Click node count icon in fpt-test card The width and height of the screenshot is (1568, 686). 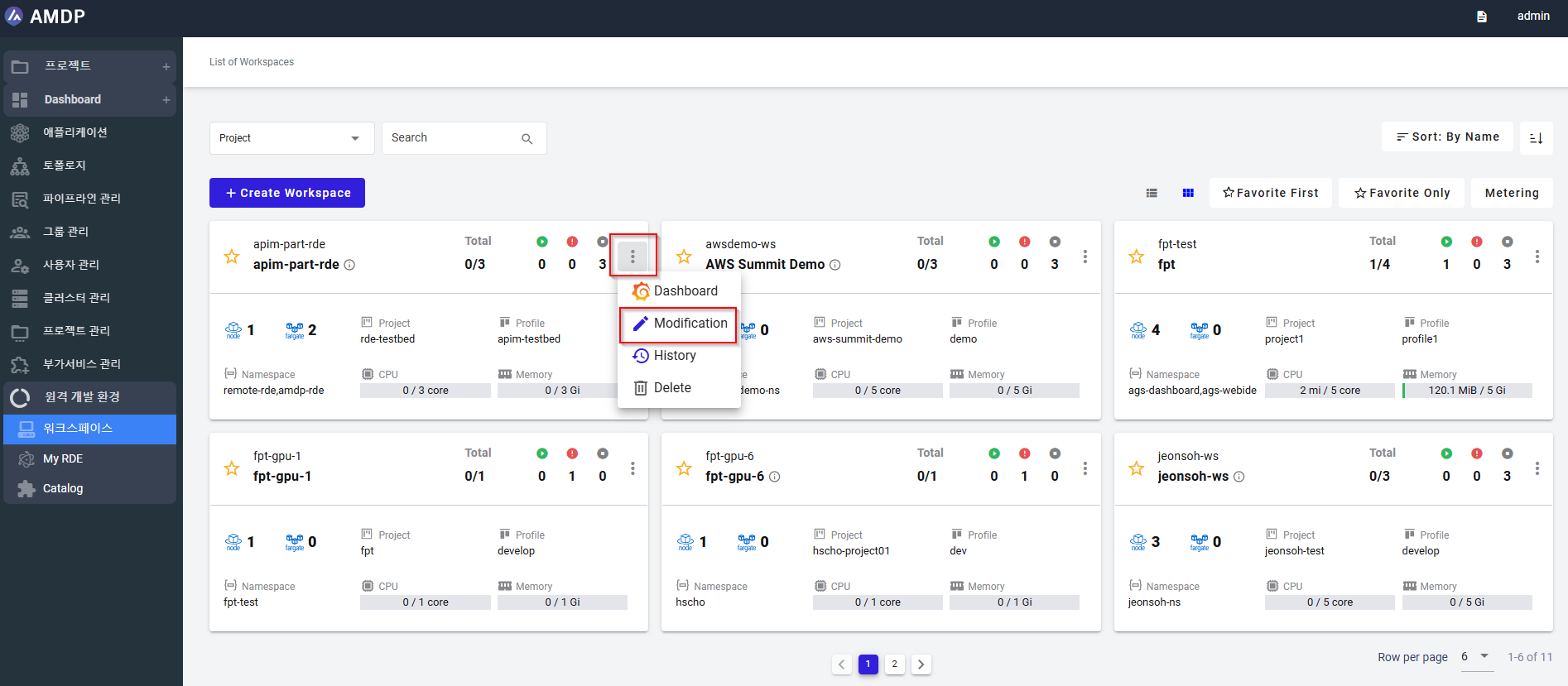point(1138,330)
